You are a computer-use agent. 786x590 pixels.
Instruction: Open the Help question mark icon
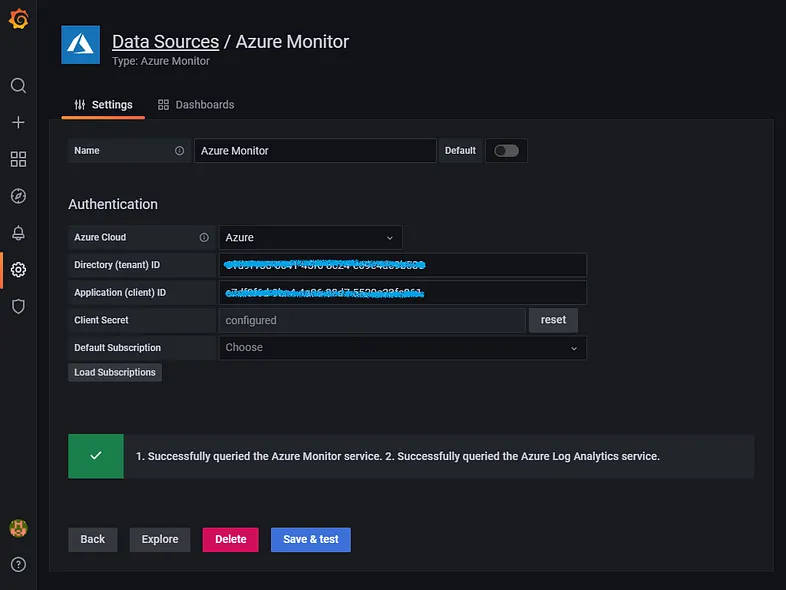point(19,564)
